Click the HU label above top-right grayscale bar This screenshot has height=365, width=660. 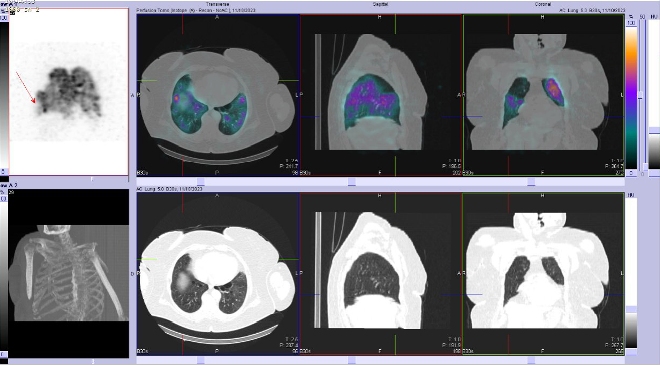[x=654, y=16]
